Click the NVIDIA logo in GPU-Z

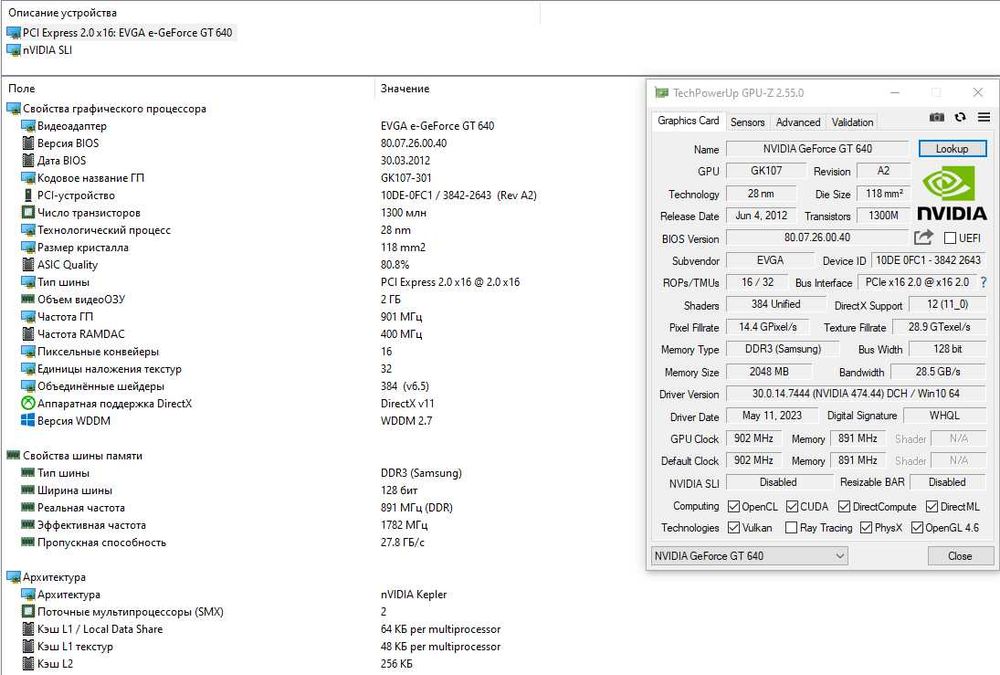pos(951,193)
